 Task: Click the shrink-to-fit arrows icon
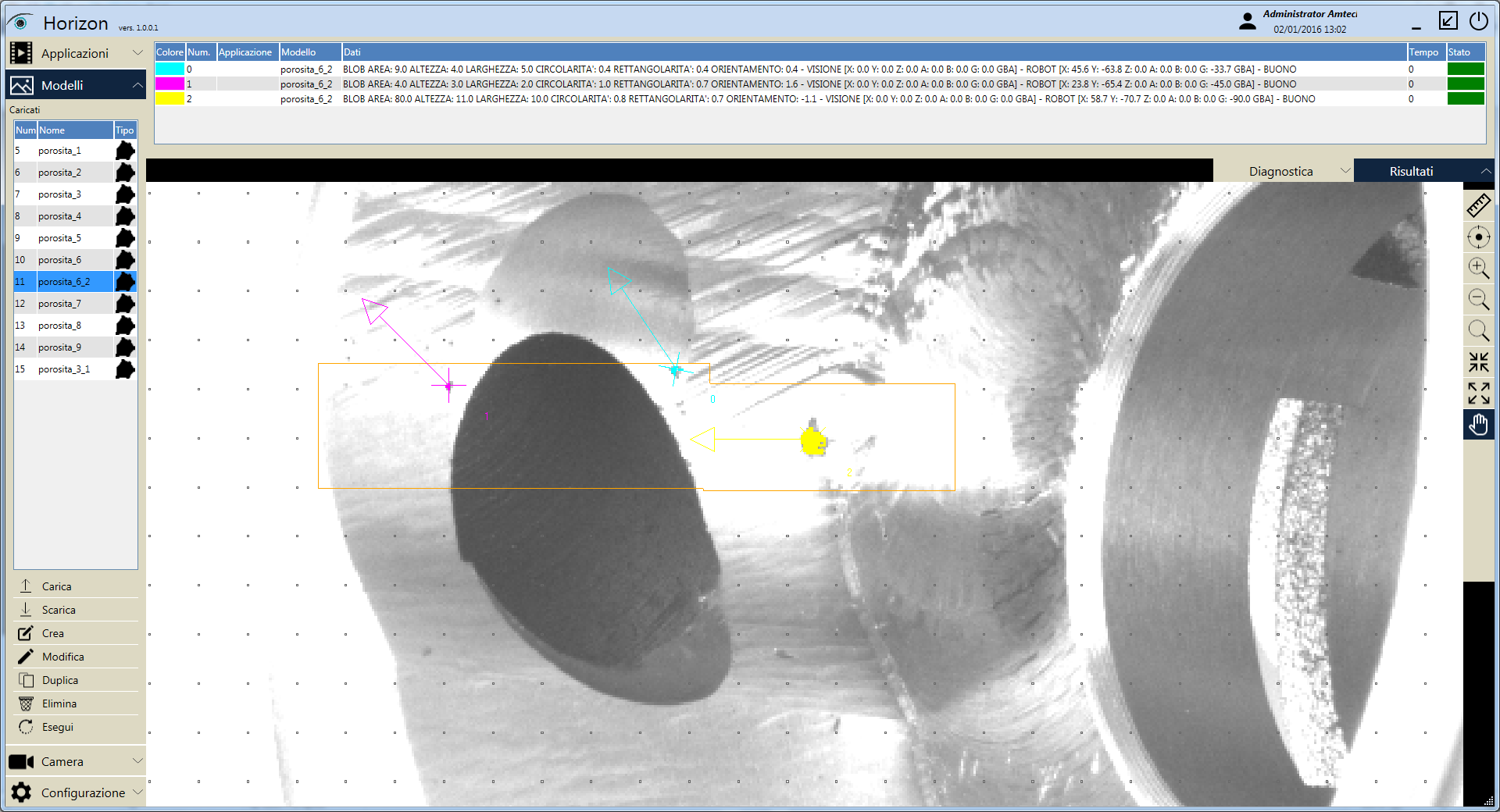1478,362
